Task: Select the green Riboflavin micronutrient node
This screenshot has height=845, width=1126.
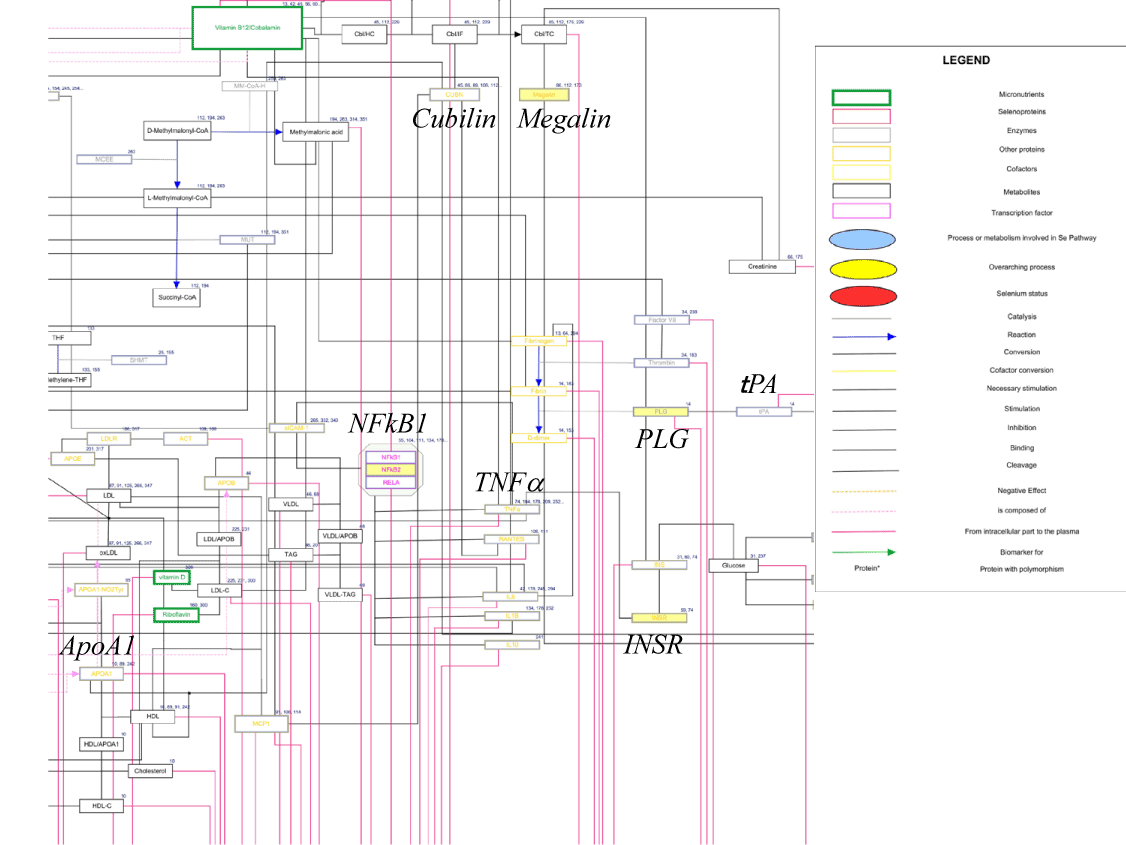Action: [x=175, y=615]
